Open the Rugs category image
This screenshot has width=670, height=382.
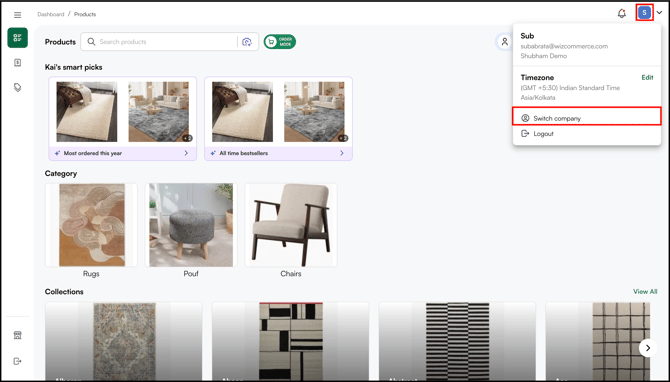(91, 225)
